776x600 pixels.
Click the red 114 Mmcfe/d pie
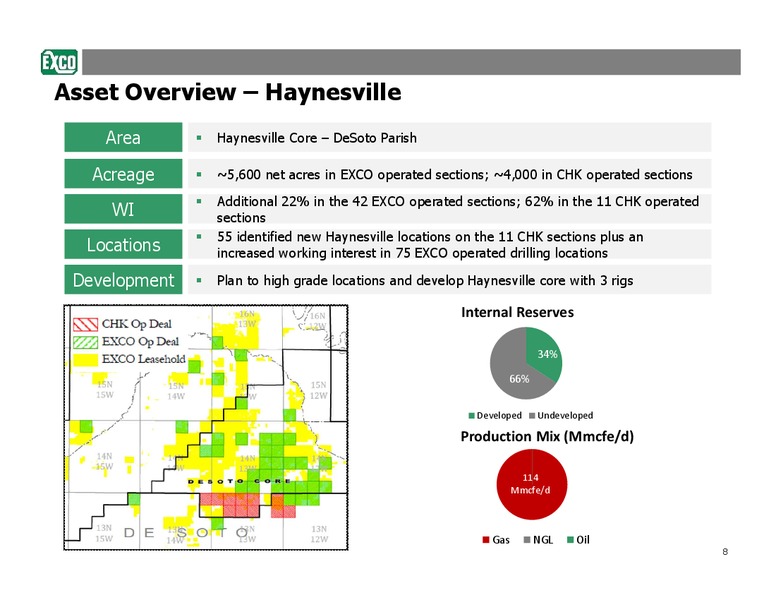point(532,484)
